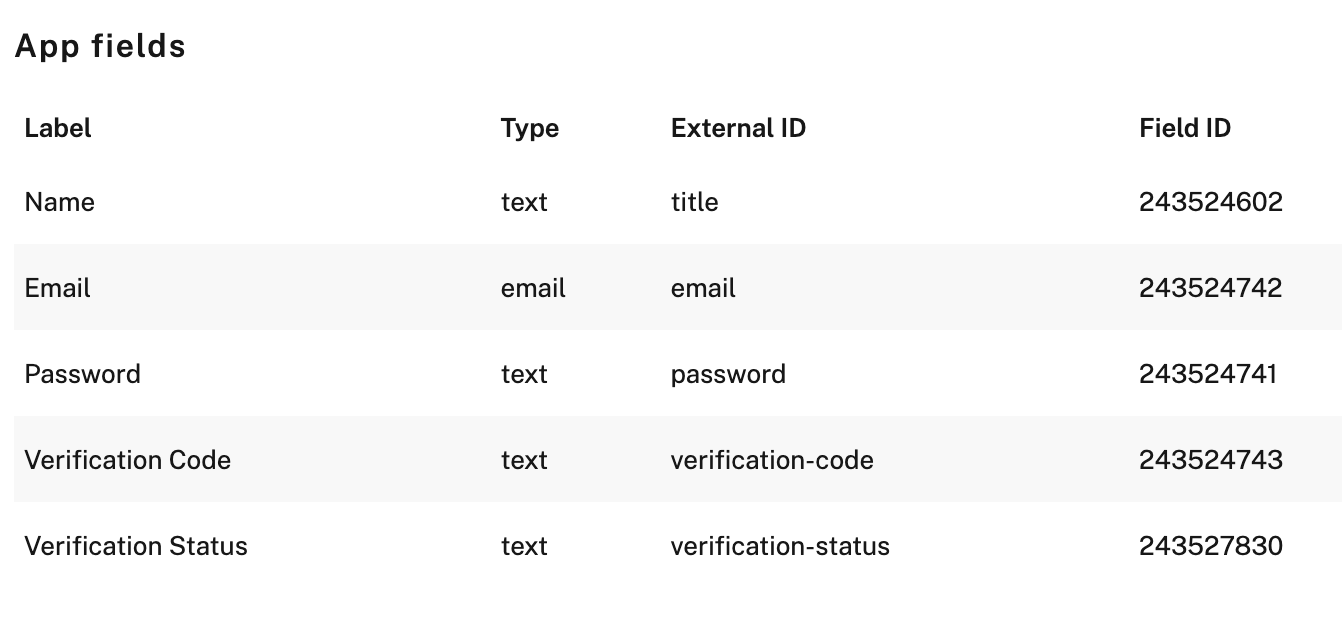Select field ID 243527830
This screenshot has width=1342, height=634.
(x=1211, y=546)
